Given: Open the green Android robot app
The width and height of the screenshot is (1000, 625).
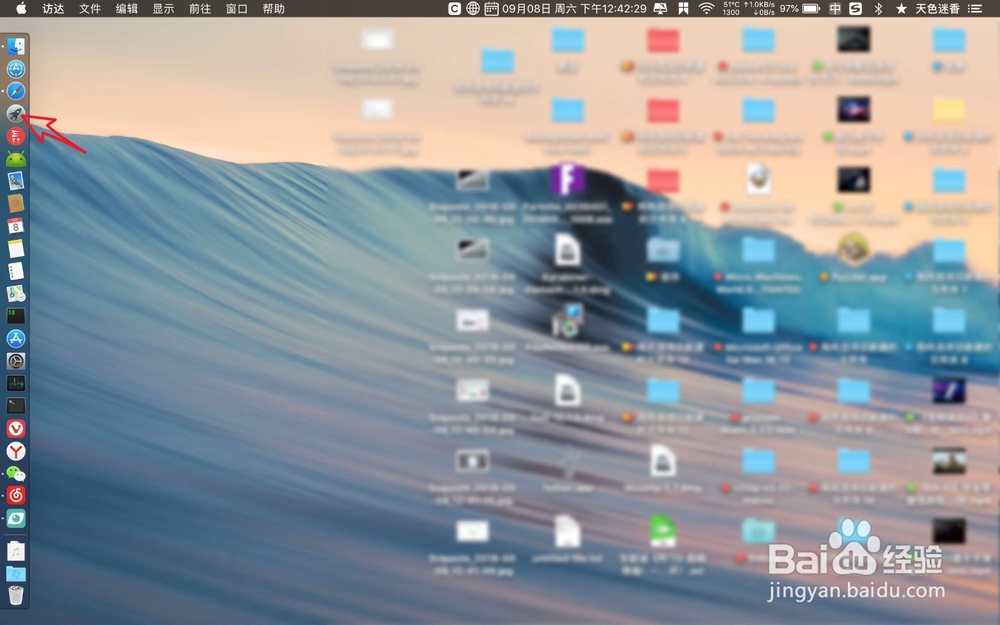Looking at the screenshot, I should [x=16, y=159].
